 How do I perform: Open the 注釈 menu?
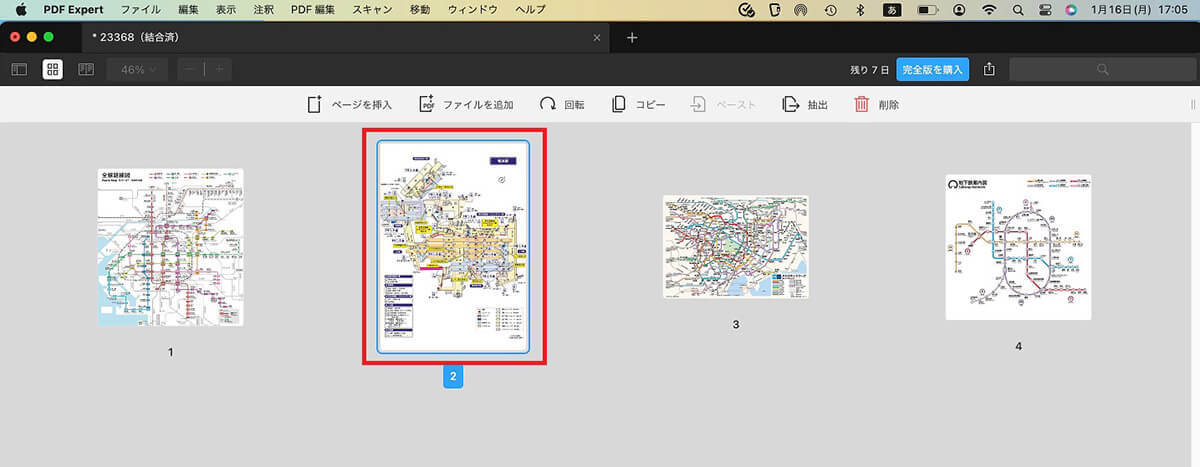(264, 10)
